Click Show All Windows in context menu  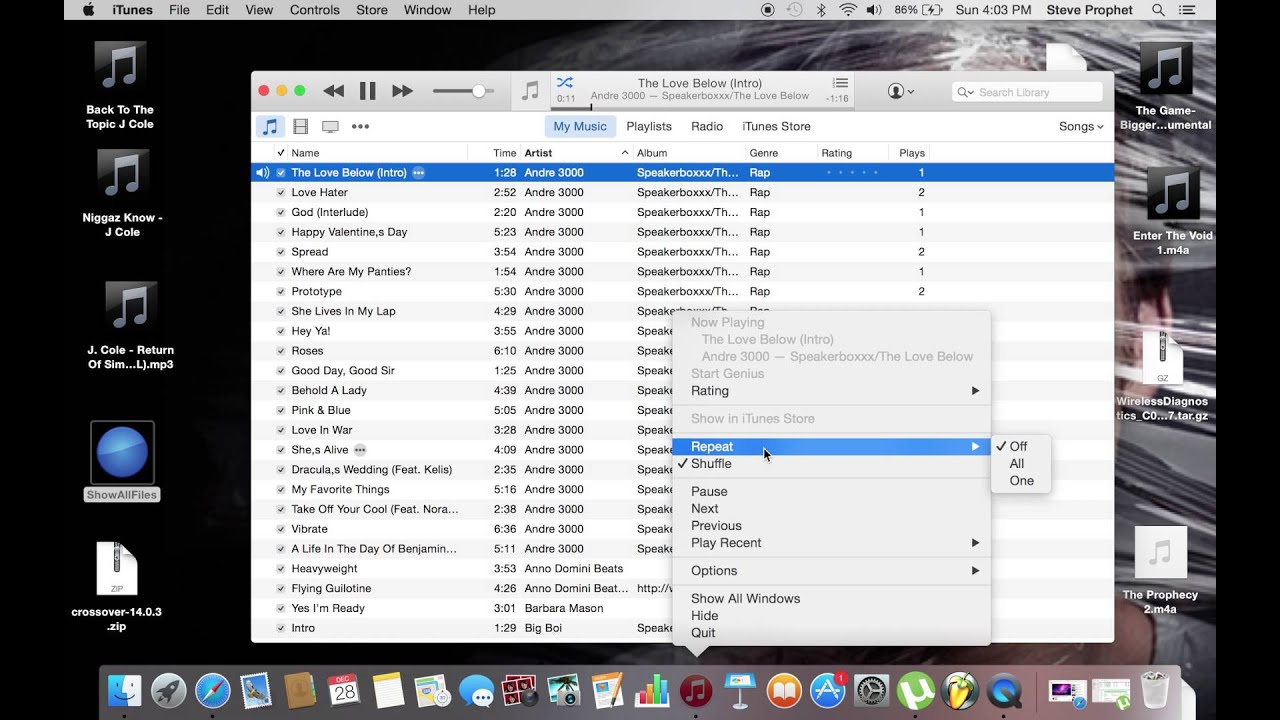click(x=831, y=599)
